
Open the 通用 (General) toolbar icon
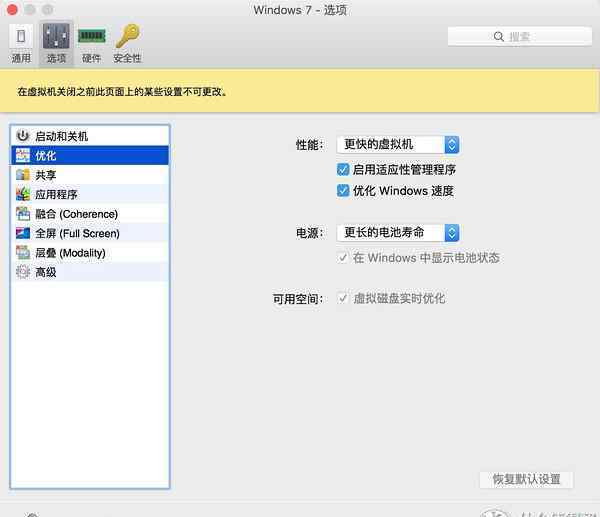(21, 37)
